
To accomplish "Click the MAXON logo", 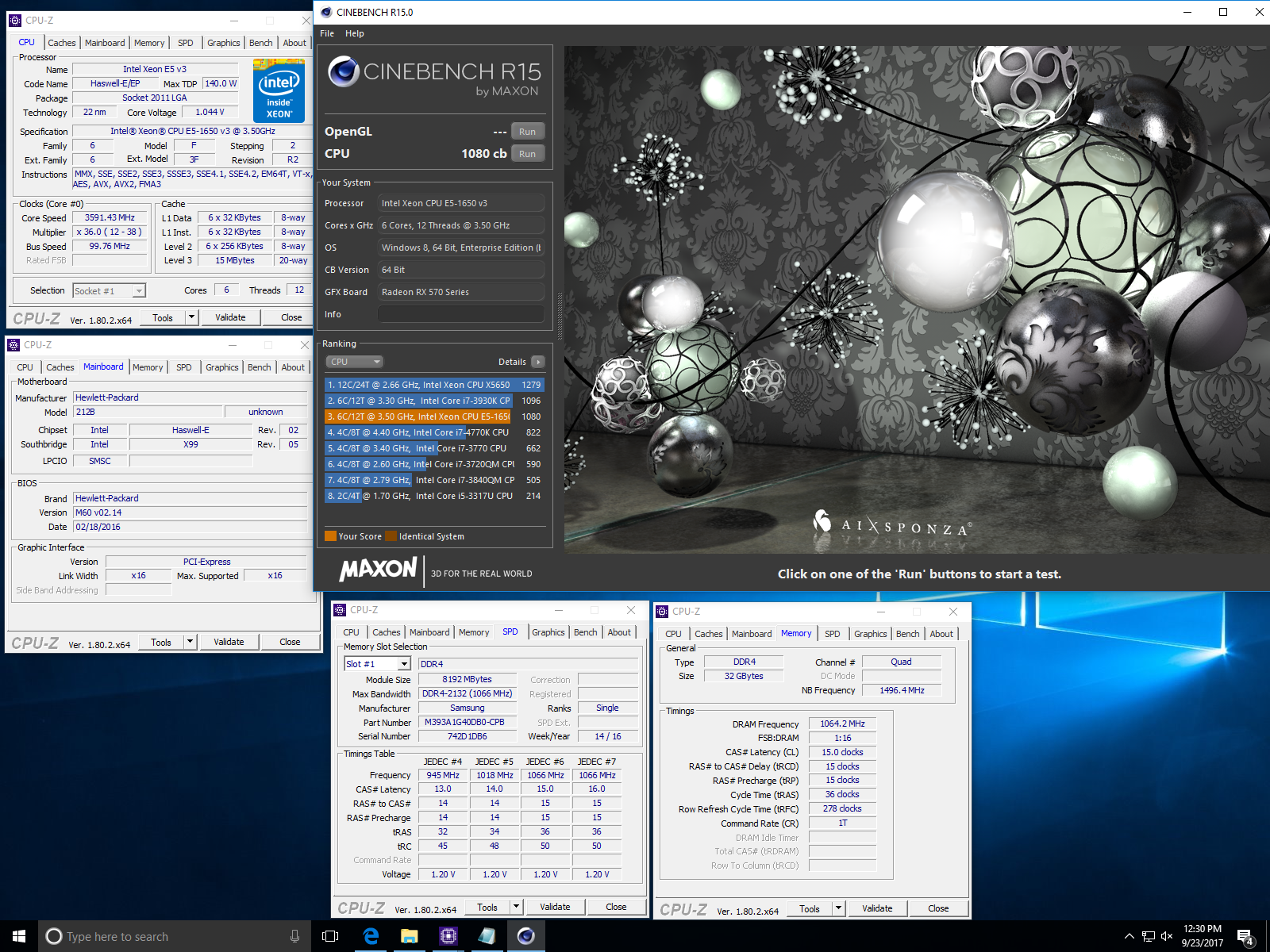I will 378,569.
